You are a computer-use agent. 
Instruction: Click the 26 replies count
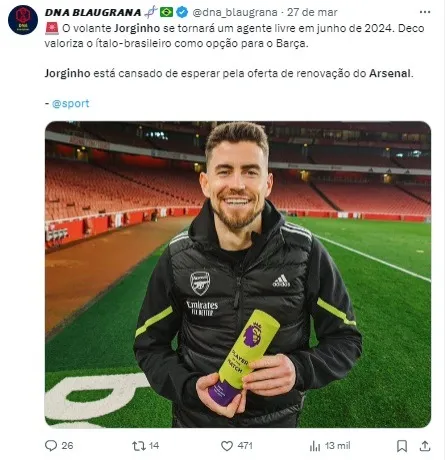(x=67, y=446)
